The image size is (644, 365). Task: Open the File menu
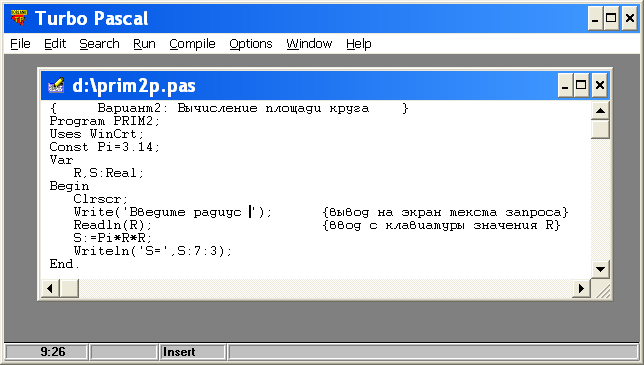click(20, 44)
